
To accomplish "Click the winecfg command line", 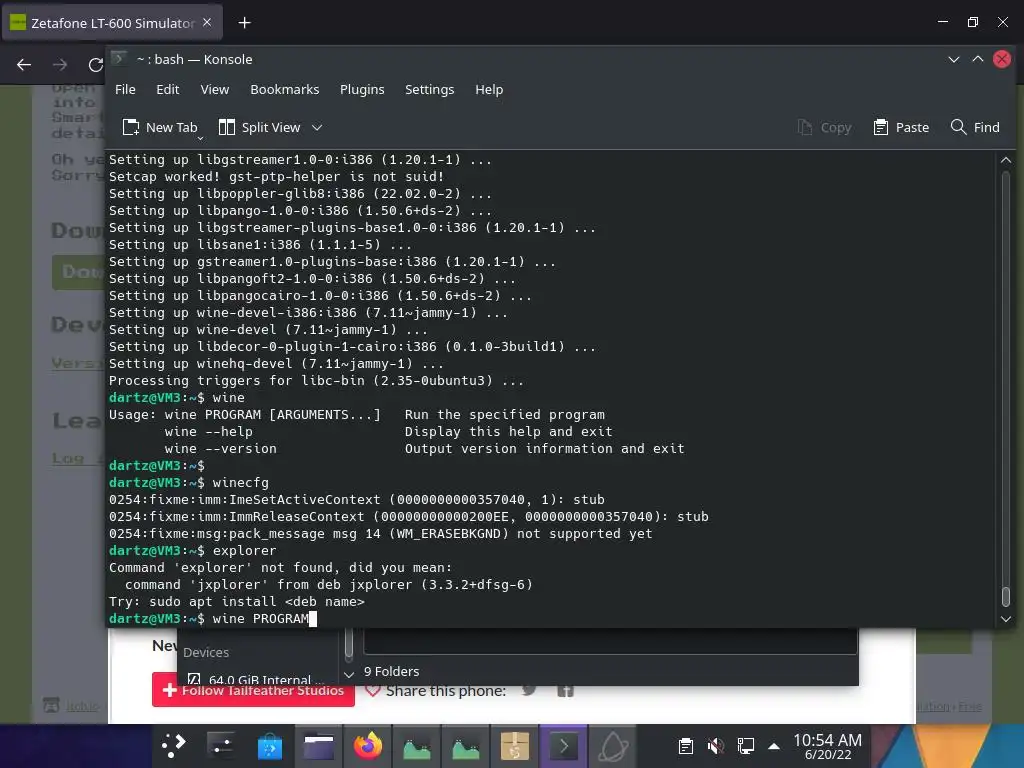I will [189, 483].
